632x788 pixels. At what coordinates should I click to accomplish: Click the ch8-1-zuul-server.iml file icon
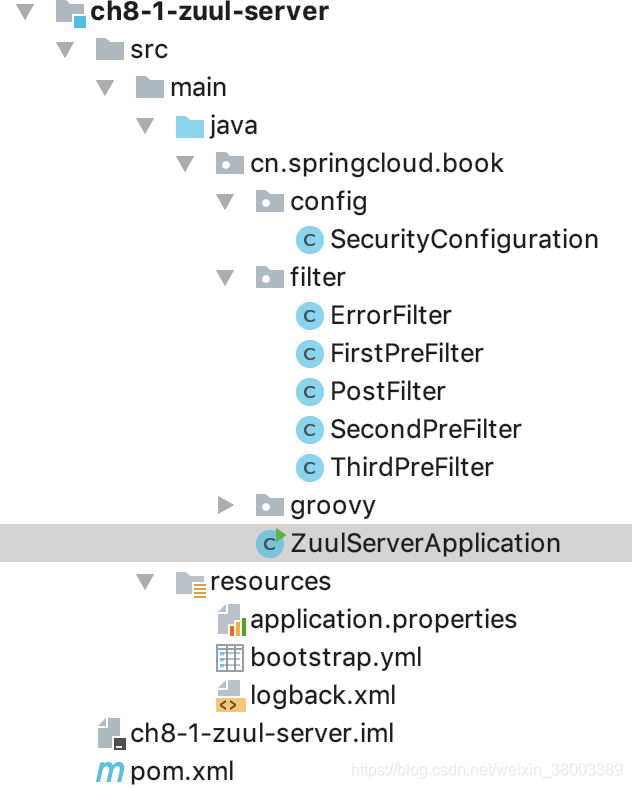pyautogui.click(x=112, y=734)
